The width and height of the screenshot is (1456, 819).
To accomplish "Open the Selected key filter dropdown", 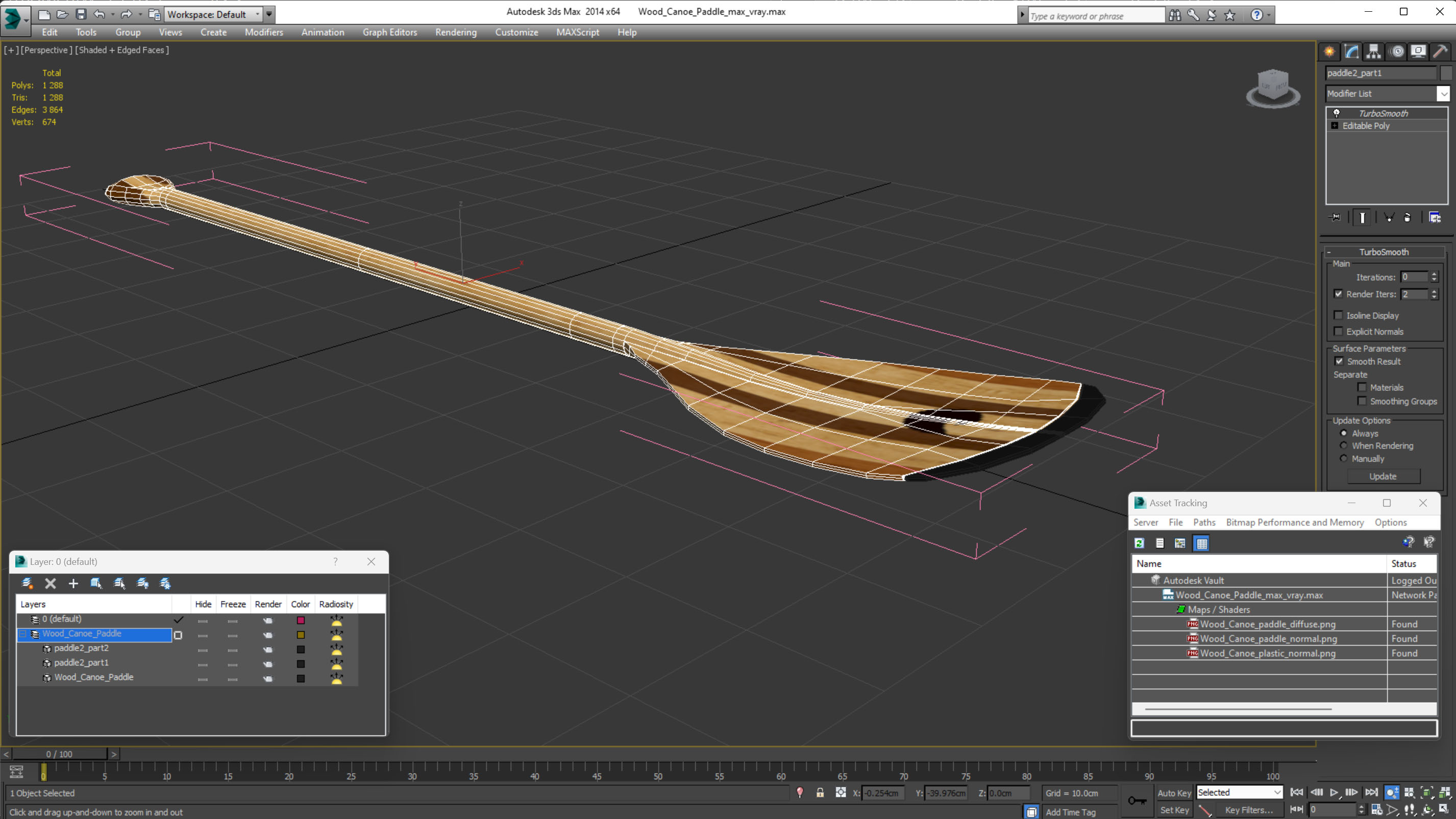I will click(x=1239, y=792).
